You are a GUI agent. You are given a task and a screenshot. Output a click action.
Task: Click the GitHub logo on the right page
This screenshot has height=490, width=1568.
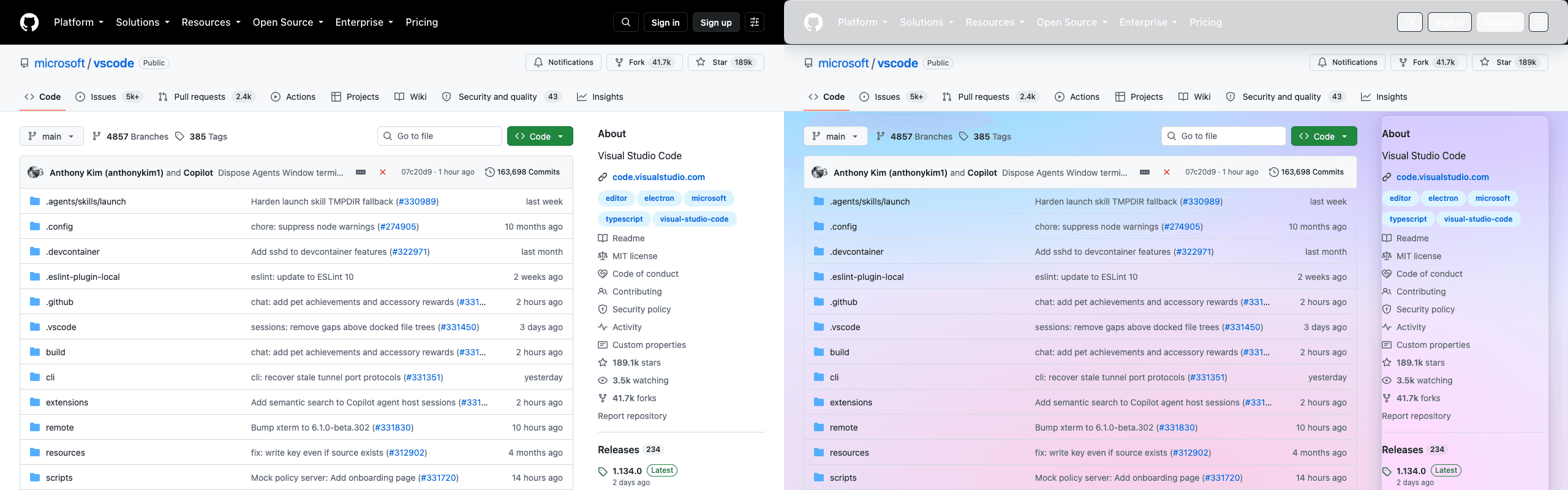(x=813, y=22)
